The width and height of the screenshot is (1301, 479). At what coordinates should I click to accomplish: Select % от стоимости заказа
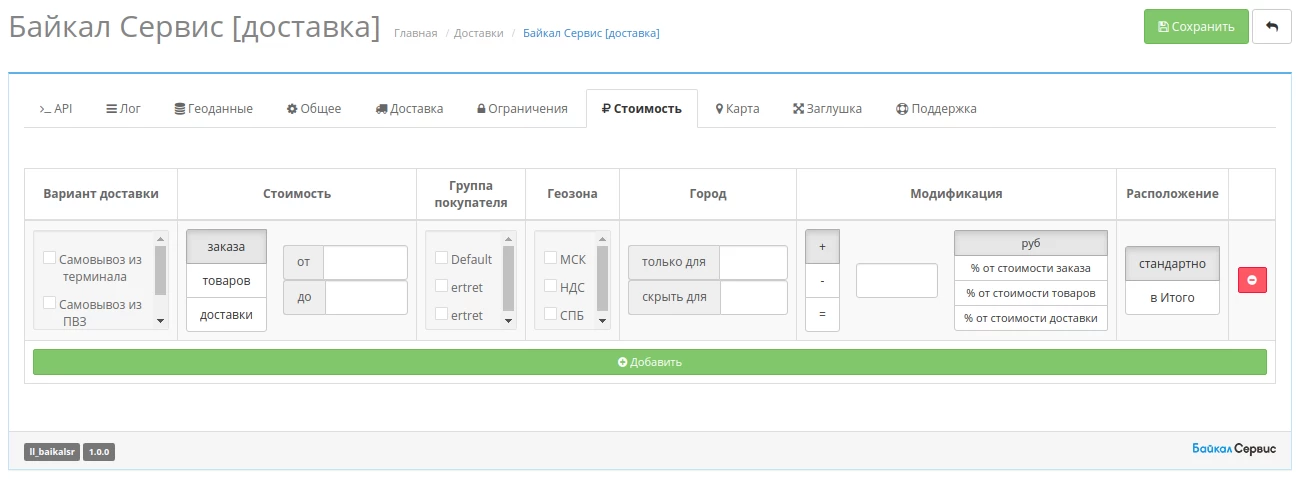[x=1031, y=268]
